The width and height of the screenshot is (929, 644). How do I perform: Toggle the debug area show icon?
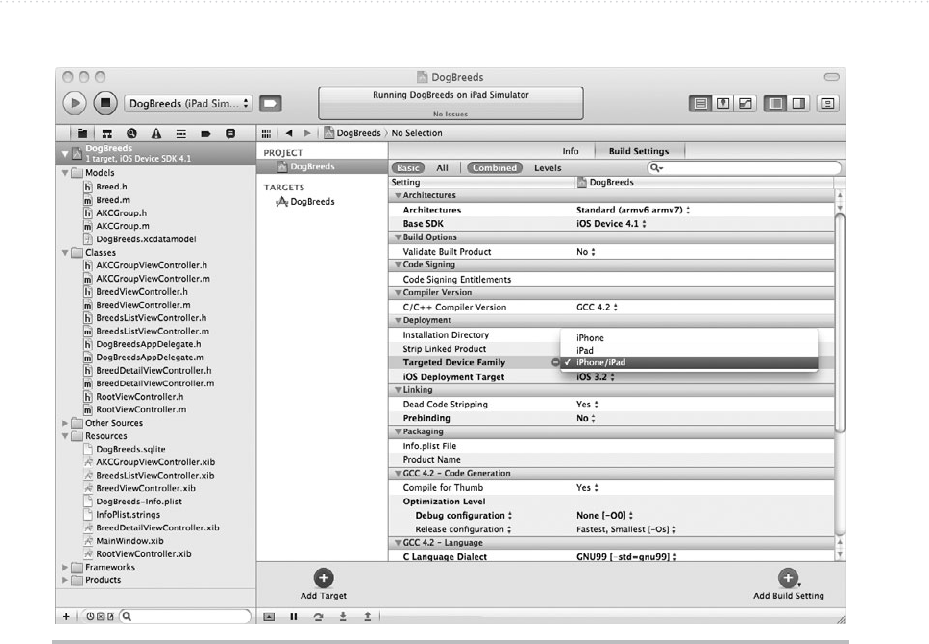[x=269, y=617]
